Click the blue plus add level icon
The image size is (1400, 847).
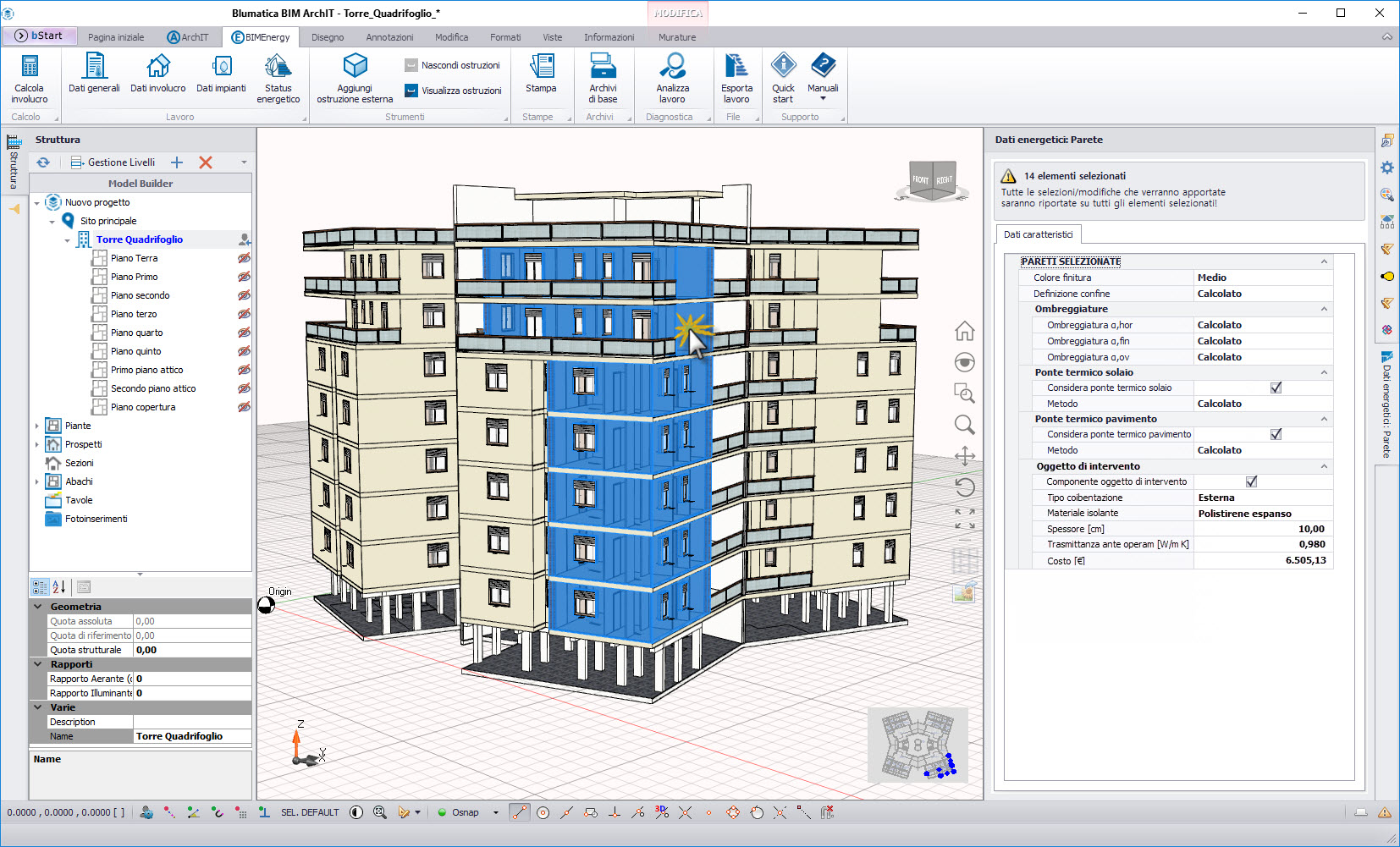177,162
